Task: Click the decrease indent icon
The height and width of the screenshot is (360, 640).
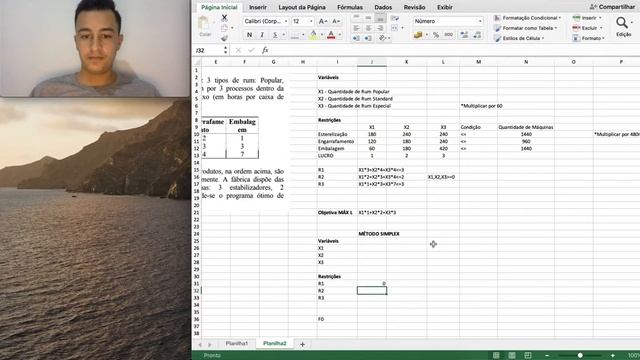Action: 356,38
